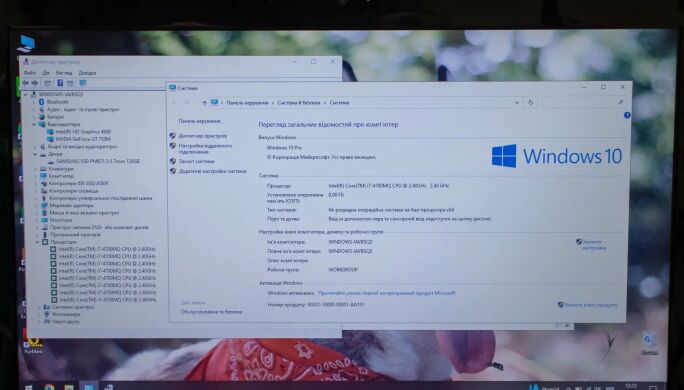Expand the Клавіатури node
The width and height of the screenshot is (684, 390).
35,168
